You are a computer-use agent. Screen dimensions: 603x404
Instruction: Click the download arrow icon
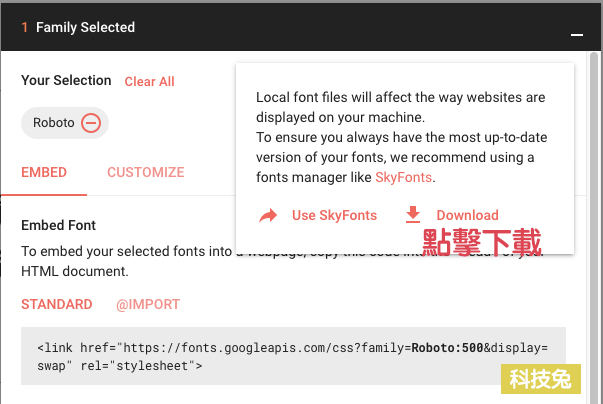coord(413,214)
